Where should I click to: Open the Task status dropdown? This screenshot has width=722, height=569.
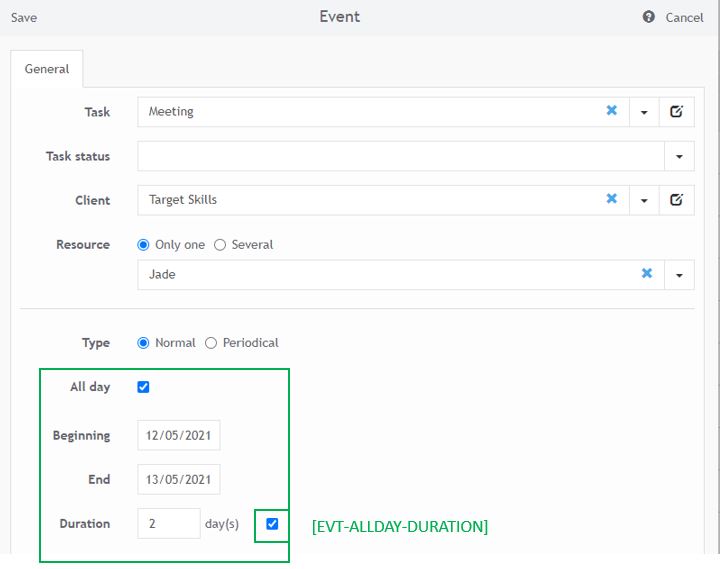click(679, 156)
